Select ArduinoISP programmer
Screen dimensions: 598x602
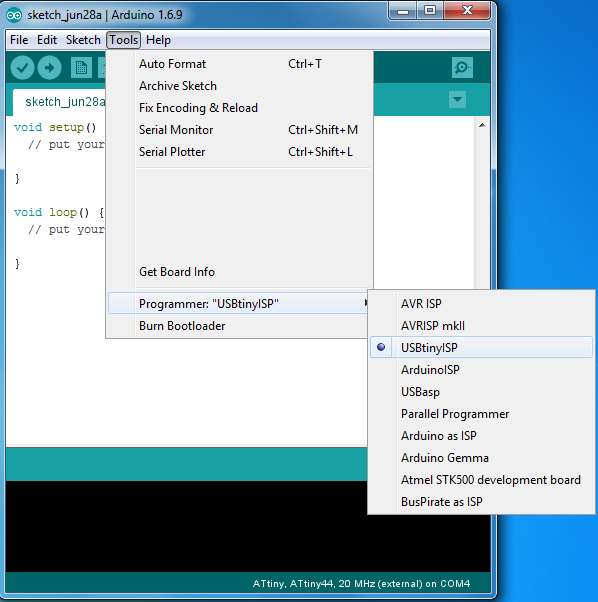[481, 370]
